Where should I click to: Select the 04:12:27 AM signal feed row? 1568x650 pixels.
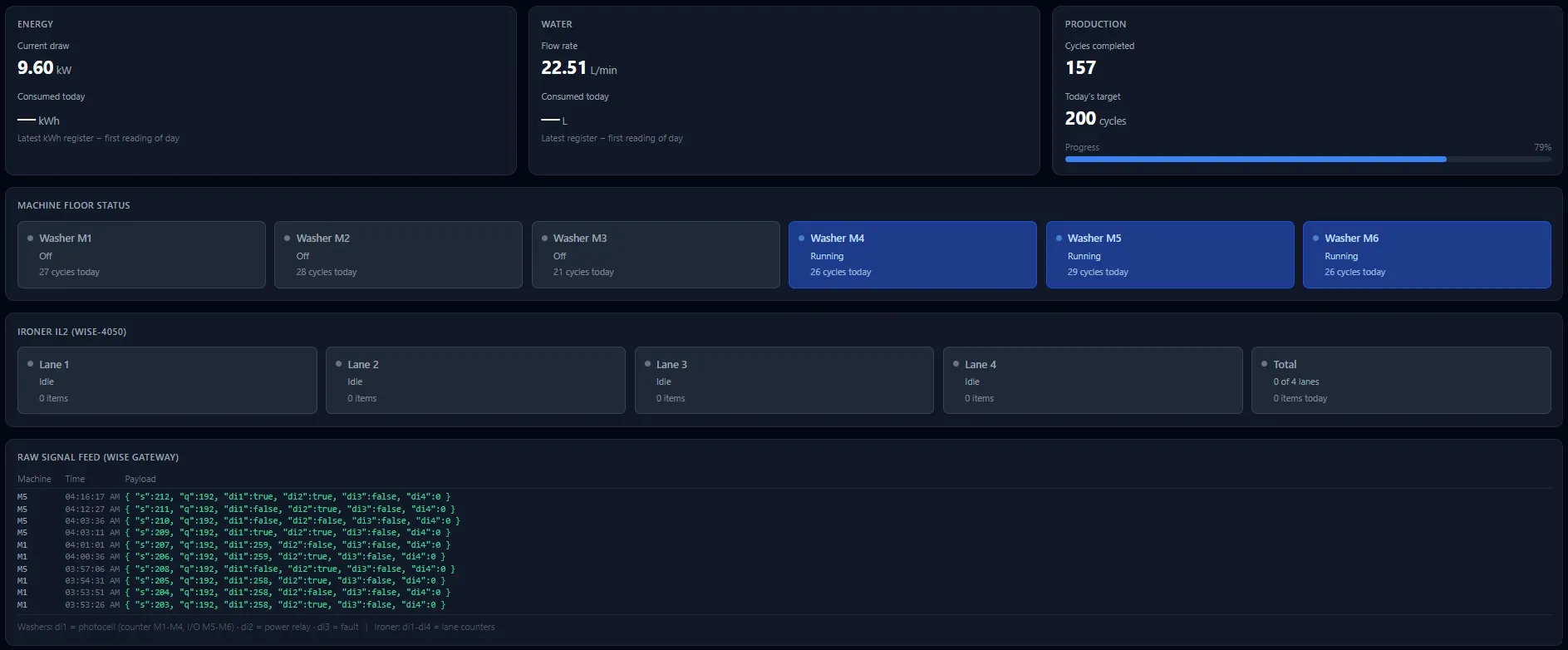pos(784,510)
